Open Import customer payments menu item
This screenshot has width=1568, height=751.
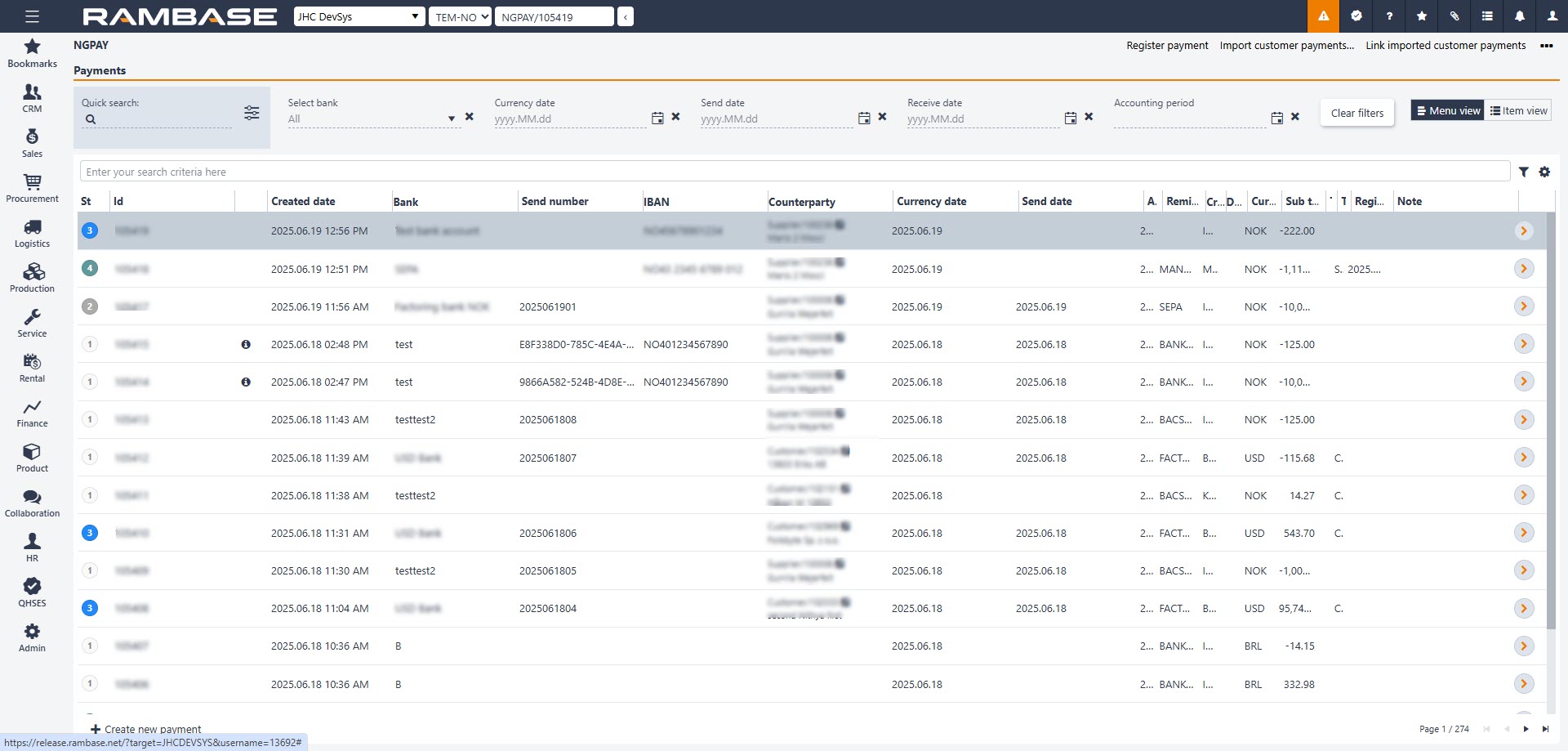(x=1286, y=46)
